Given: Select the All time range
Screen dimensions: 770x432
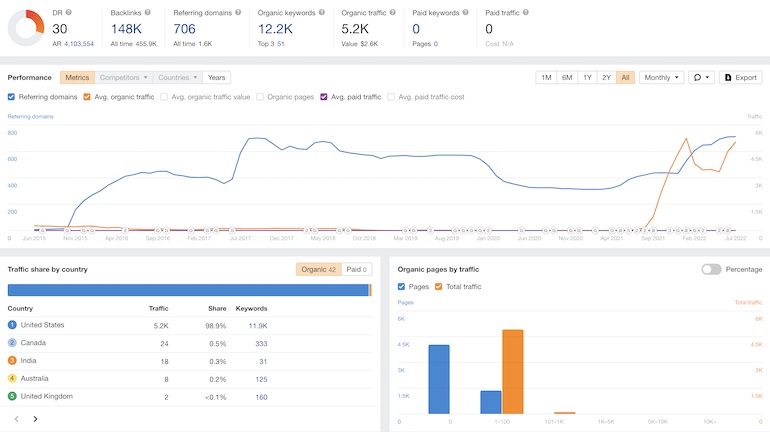Looking at the screenshot, I should point(625,78).
